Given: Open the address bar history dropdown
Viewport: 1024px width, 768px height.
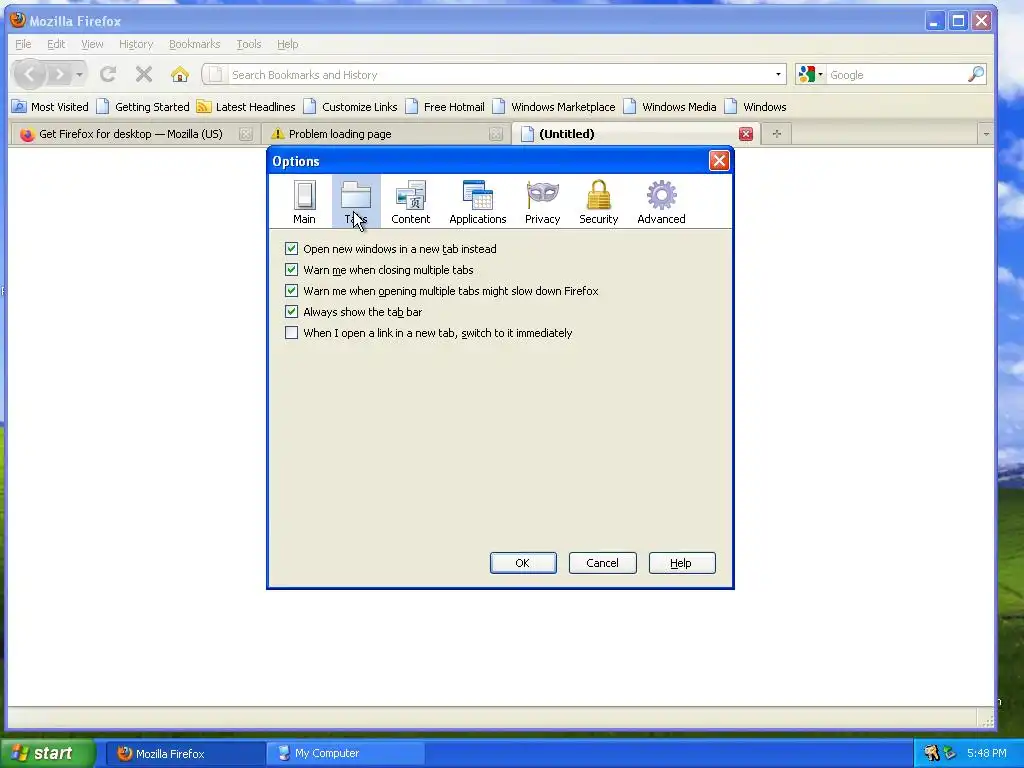Looking at the screenshot, I should click(778, 74).
